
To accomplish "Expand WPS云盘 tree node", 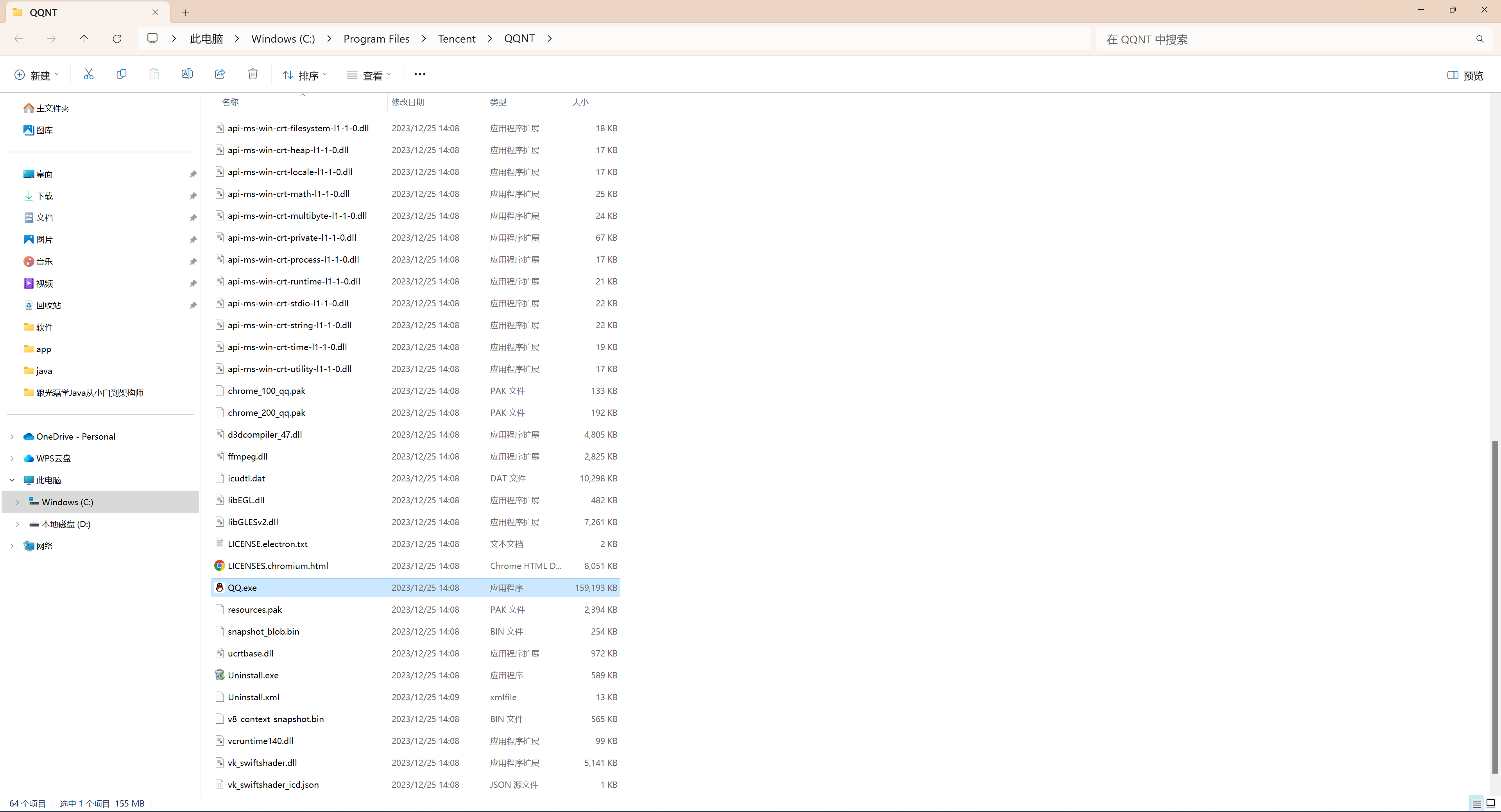I will 12,458.
